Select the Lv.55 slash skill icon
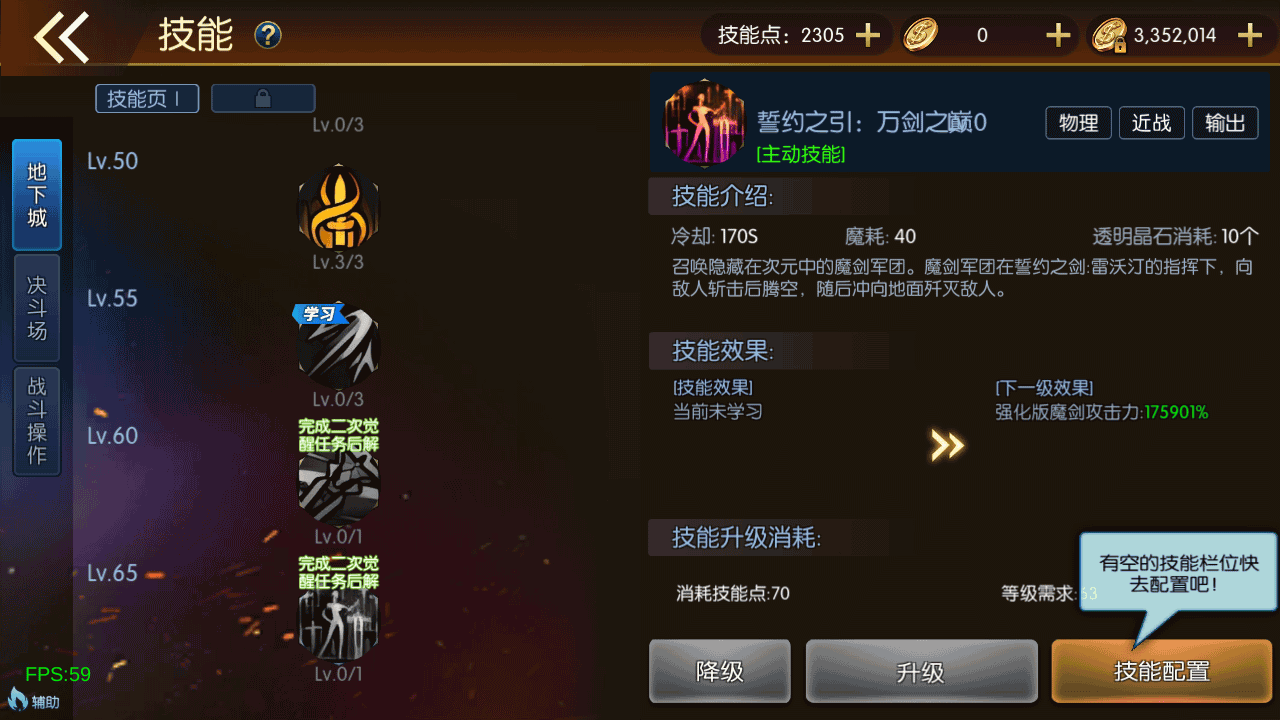The height and width of the screenshot is (720, 1280). (x=339, y=347)
